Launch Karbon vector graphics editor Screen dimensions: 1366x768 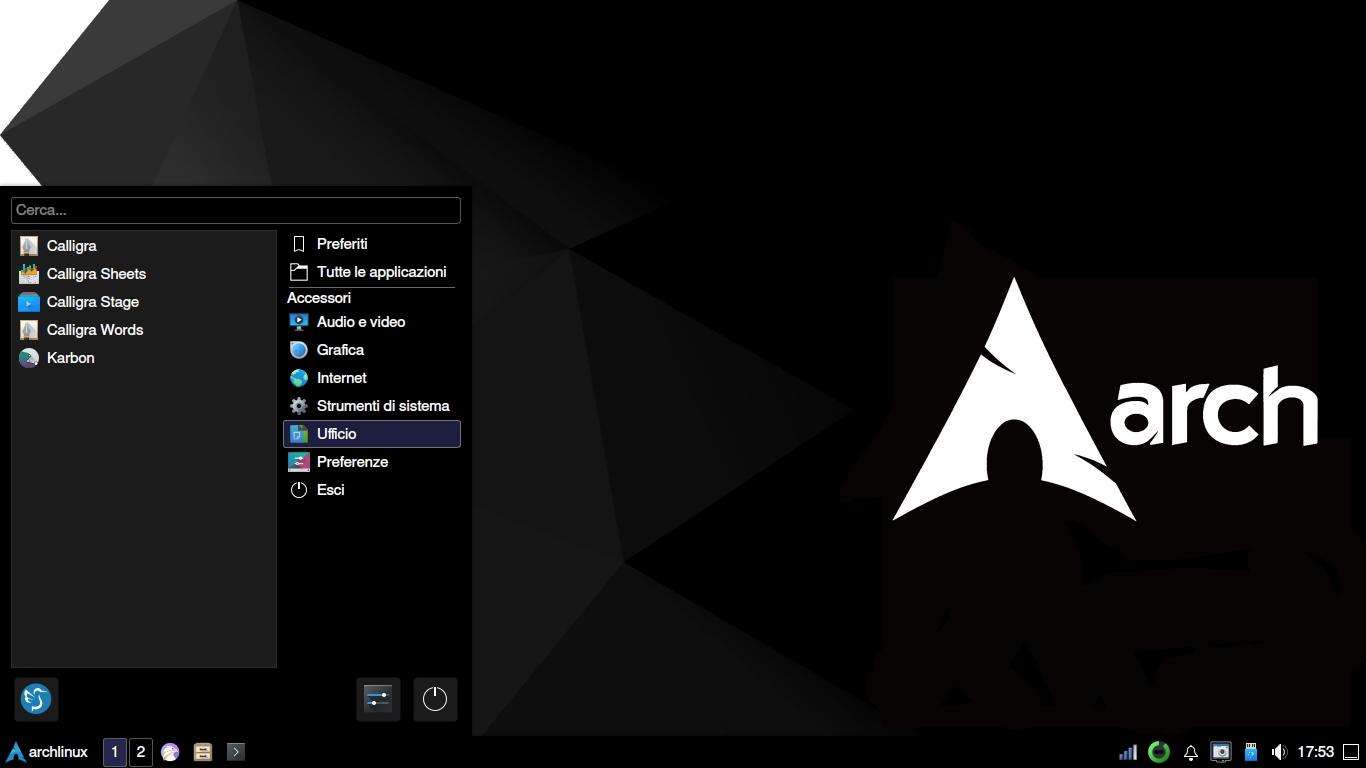click(144, 358)
